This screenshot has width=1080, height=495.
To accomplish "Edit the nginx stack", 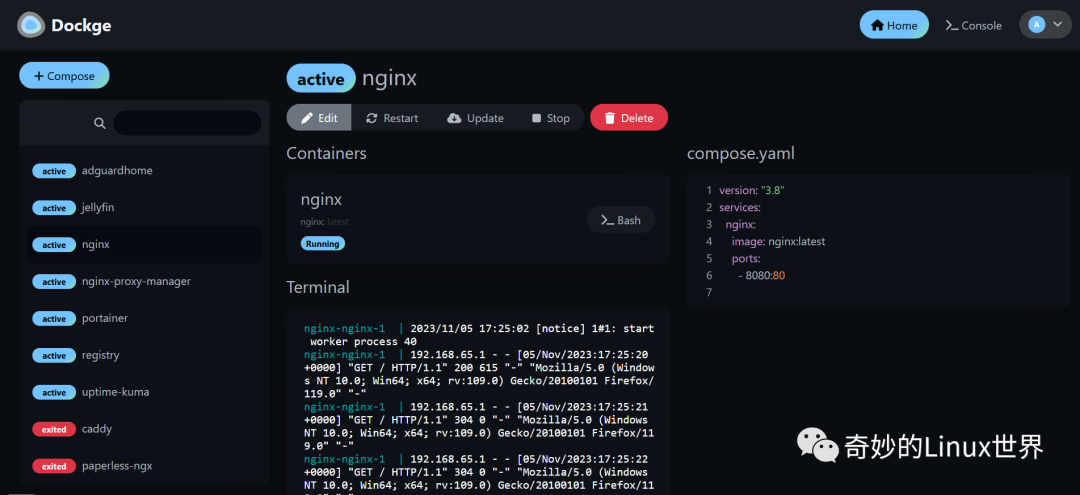I will click(319, 118).
